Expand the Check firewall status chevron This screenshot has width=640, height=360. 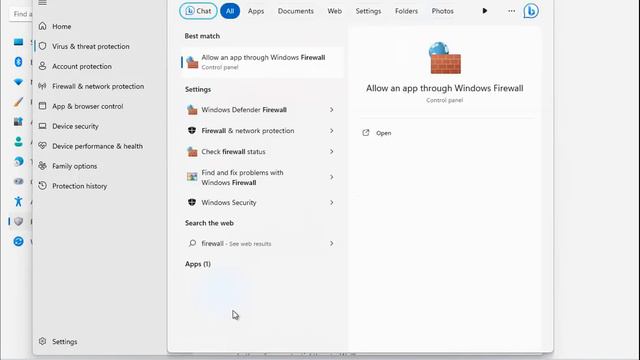(331, 151)
